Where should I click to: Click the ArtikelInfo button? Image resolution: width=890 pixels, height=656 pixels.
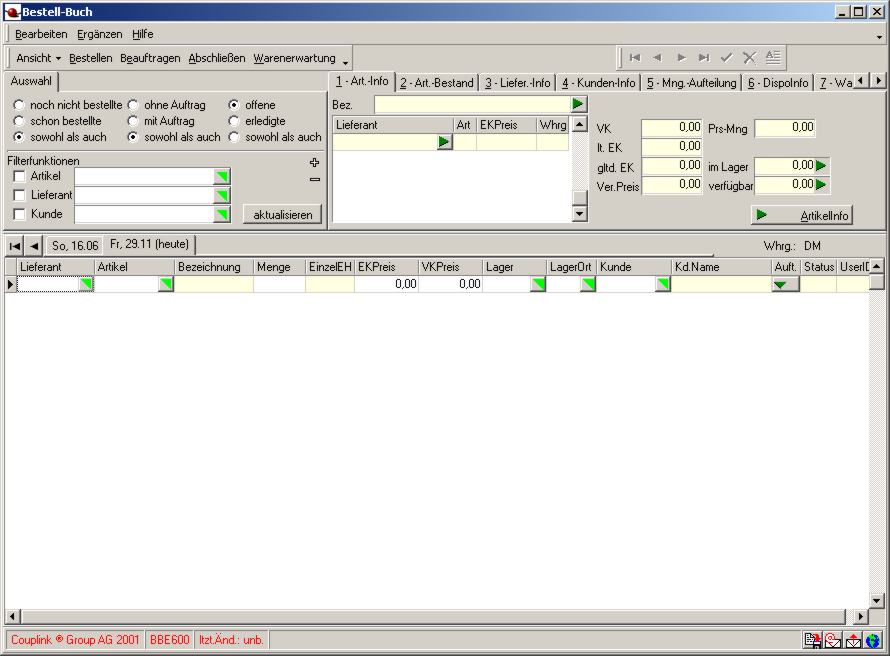pos(802,215)
